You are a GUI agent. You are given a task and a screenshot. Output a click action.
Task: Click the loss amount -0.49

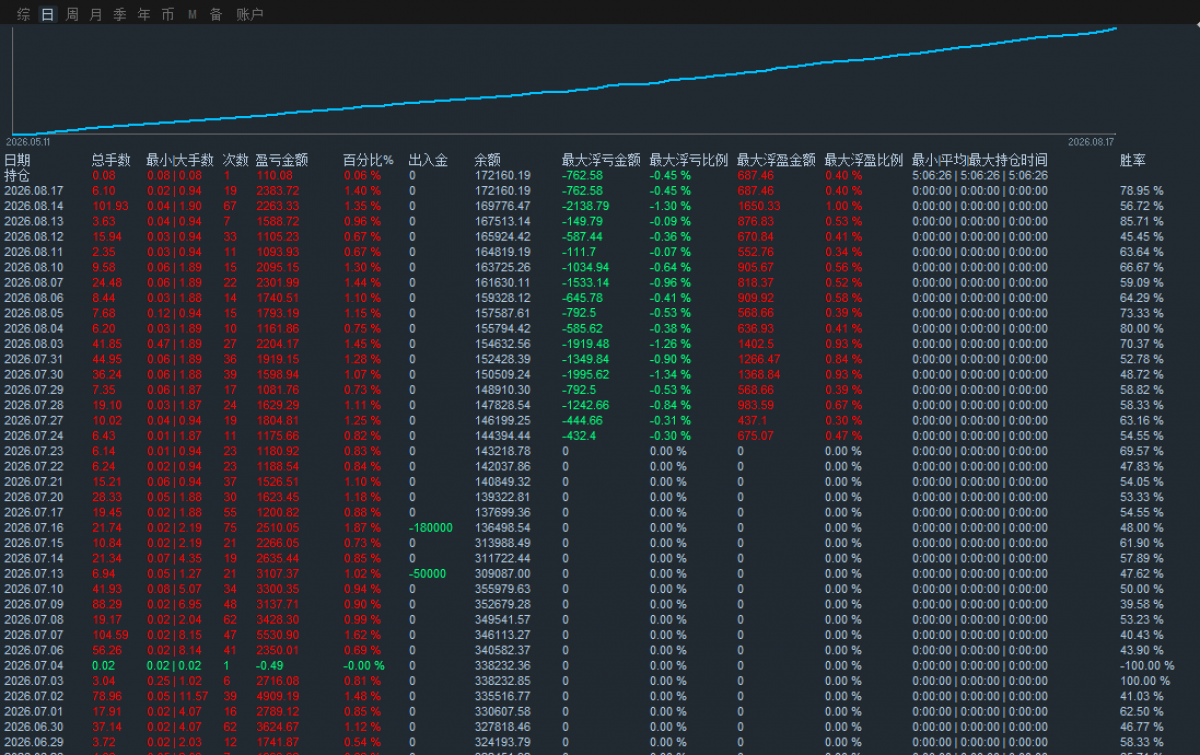coord(268,666)
